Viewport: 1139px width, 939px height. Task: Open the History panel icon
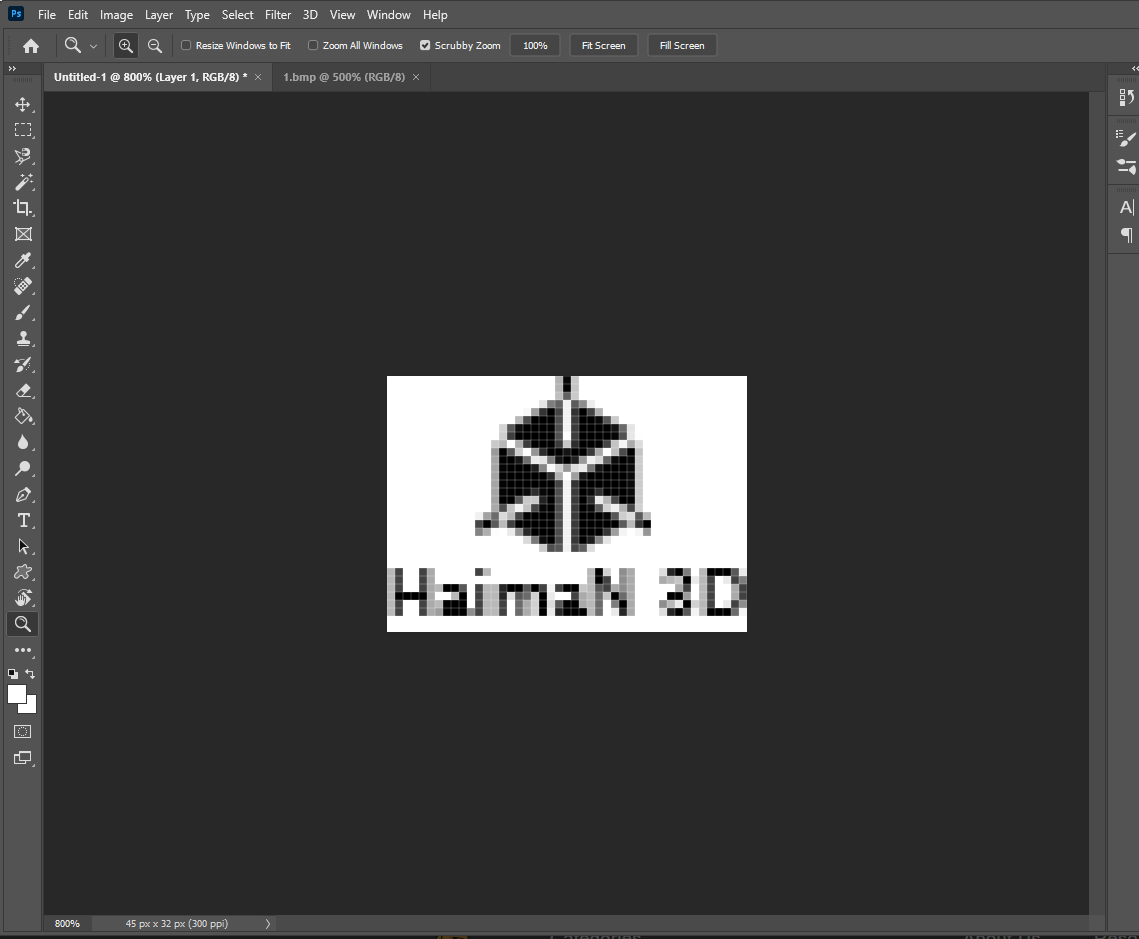click(1126, 97)
